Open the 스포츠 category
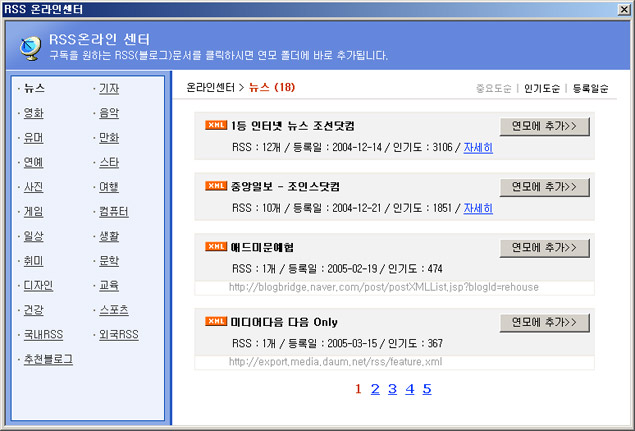 point(113,310)
